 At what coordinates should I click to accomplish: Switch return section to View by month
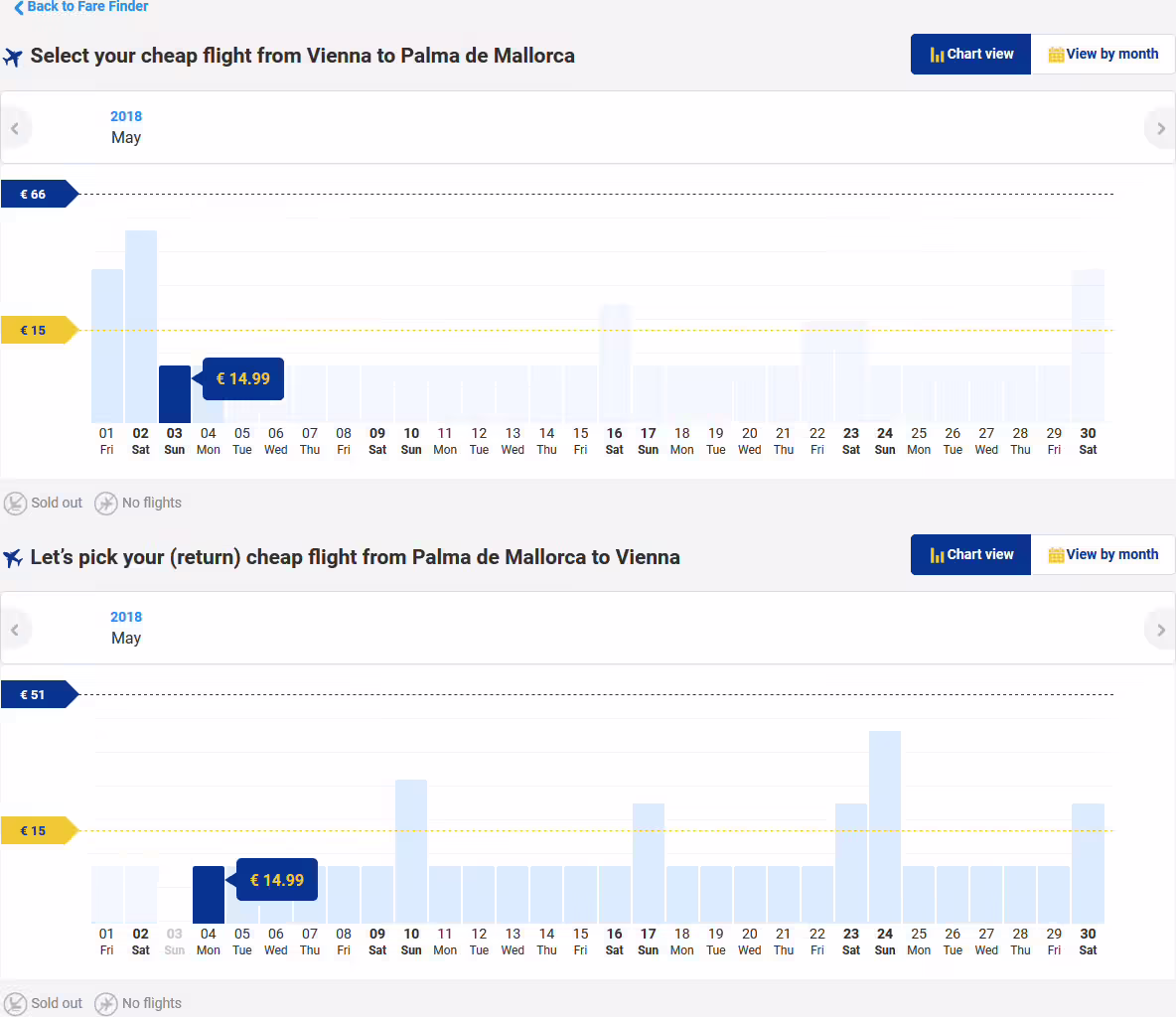click(x=1102, y=555)
